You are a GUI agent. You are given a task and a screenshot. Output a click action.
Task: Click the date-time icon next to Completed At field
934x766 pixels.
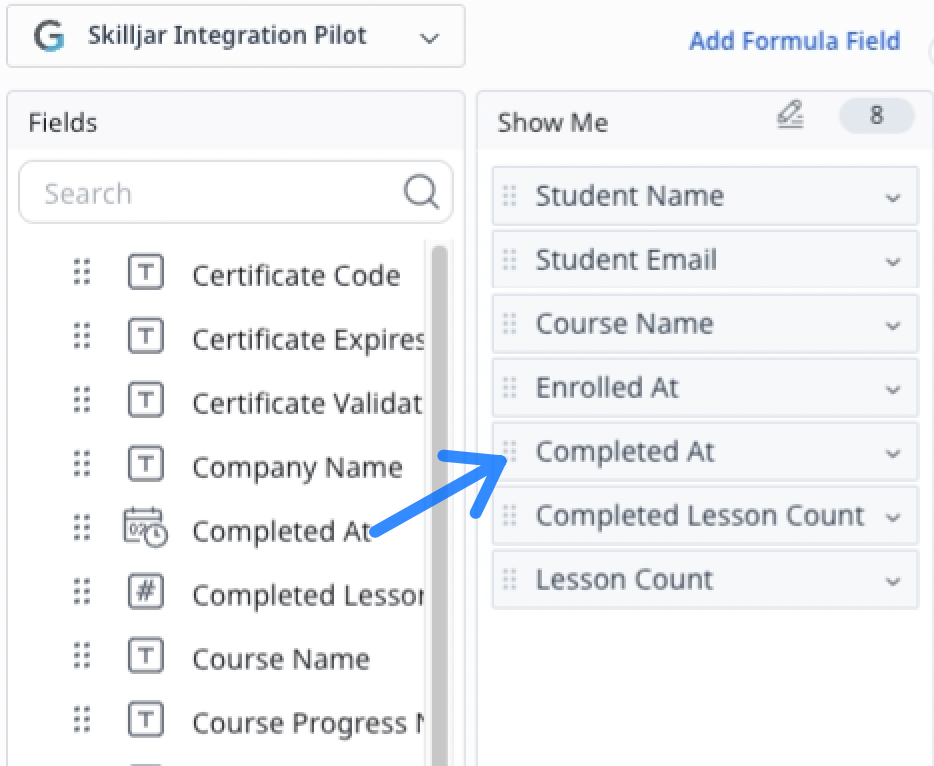pos(145,528)
